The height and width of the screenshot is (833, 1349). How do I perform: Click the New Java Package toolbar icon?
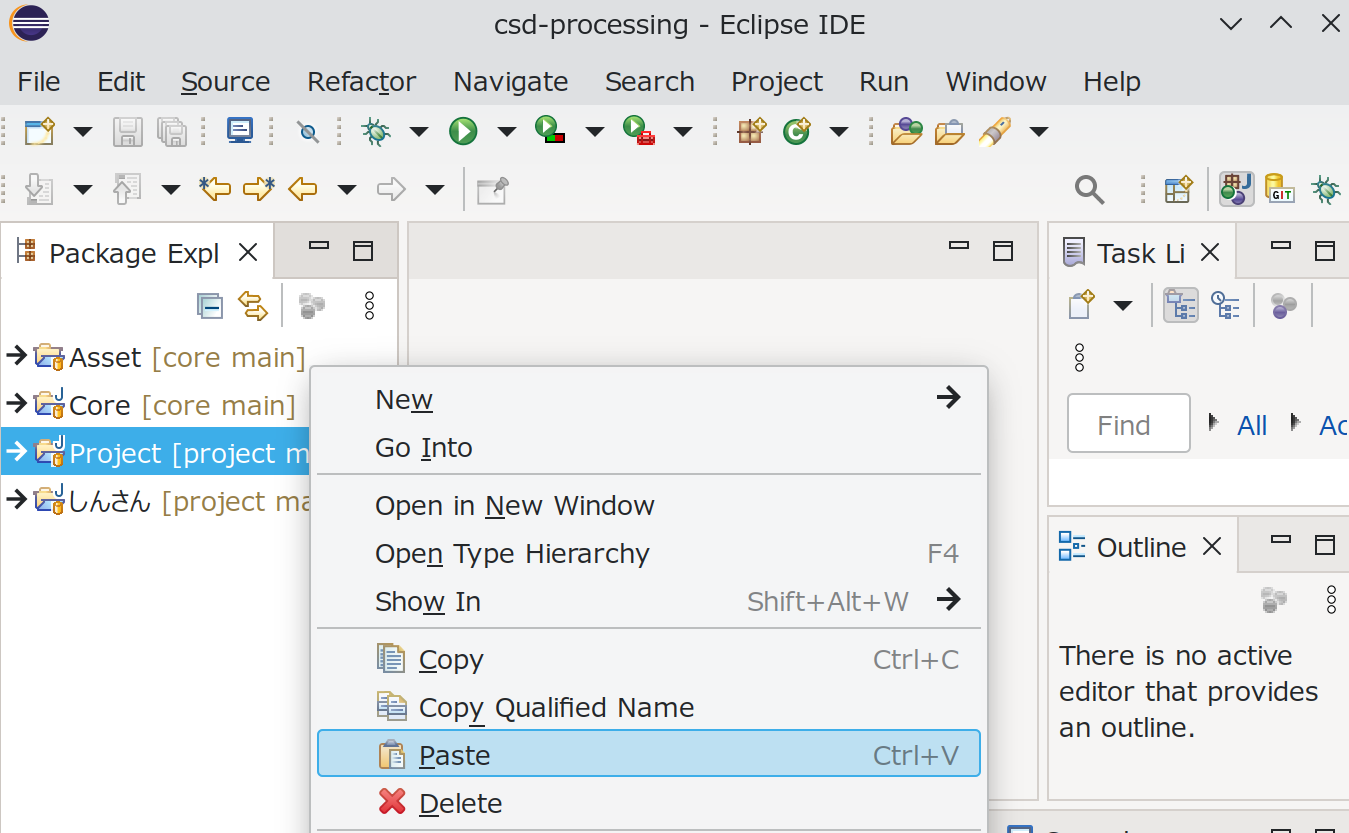pyautogui.click(x=751, y=131)
